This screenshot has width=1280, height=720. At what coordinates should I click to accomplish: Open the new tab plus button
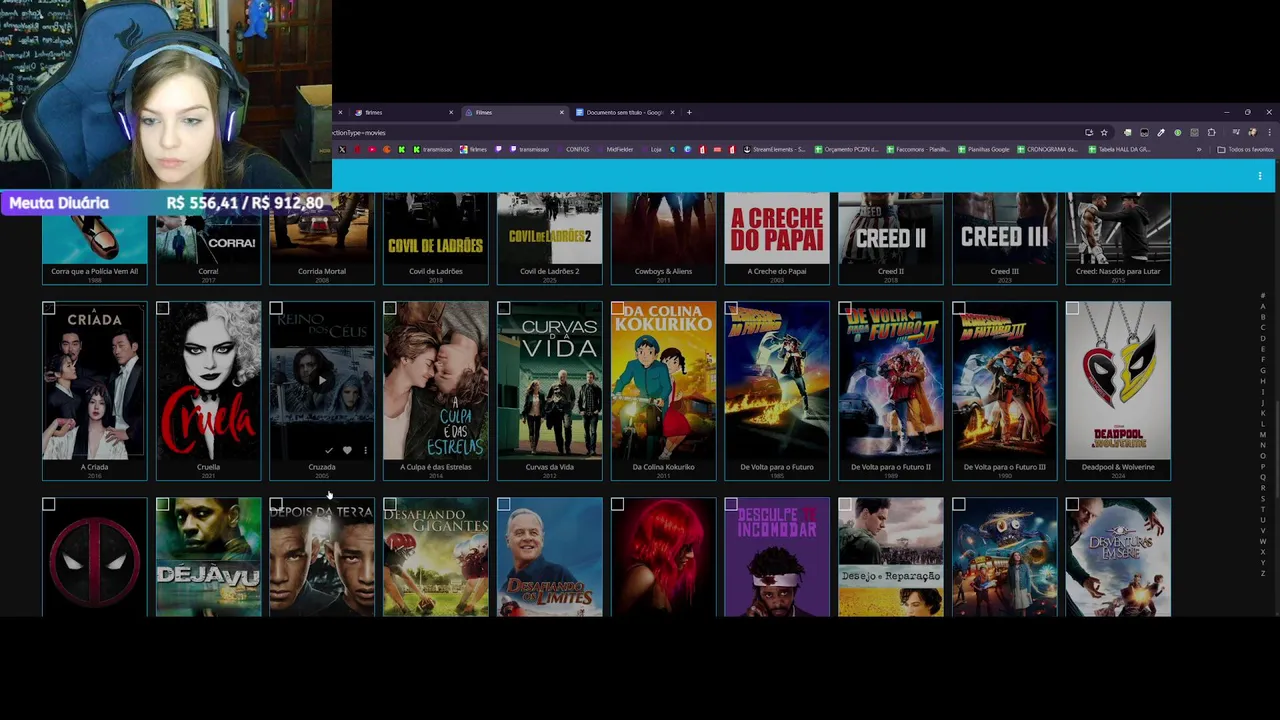point(689,112)
